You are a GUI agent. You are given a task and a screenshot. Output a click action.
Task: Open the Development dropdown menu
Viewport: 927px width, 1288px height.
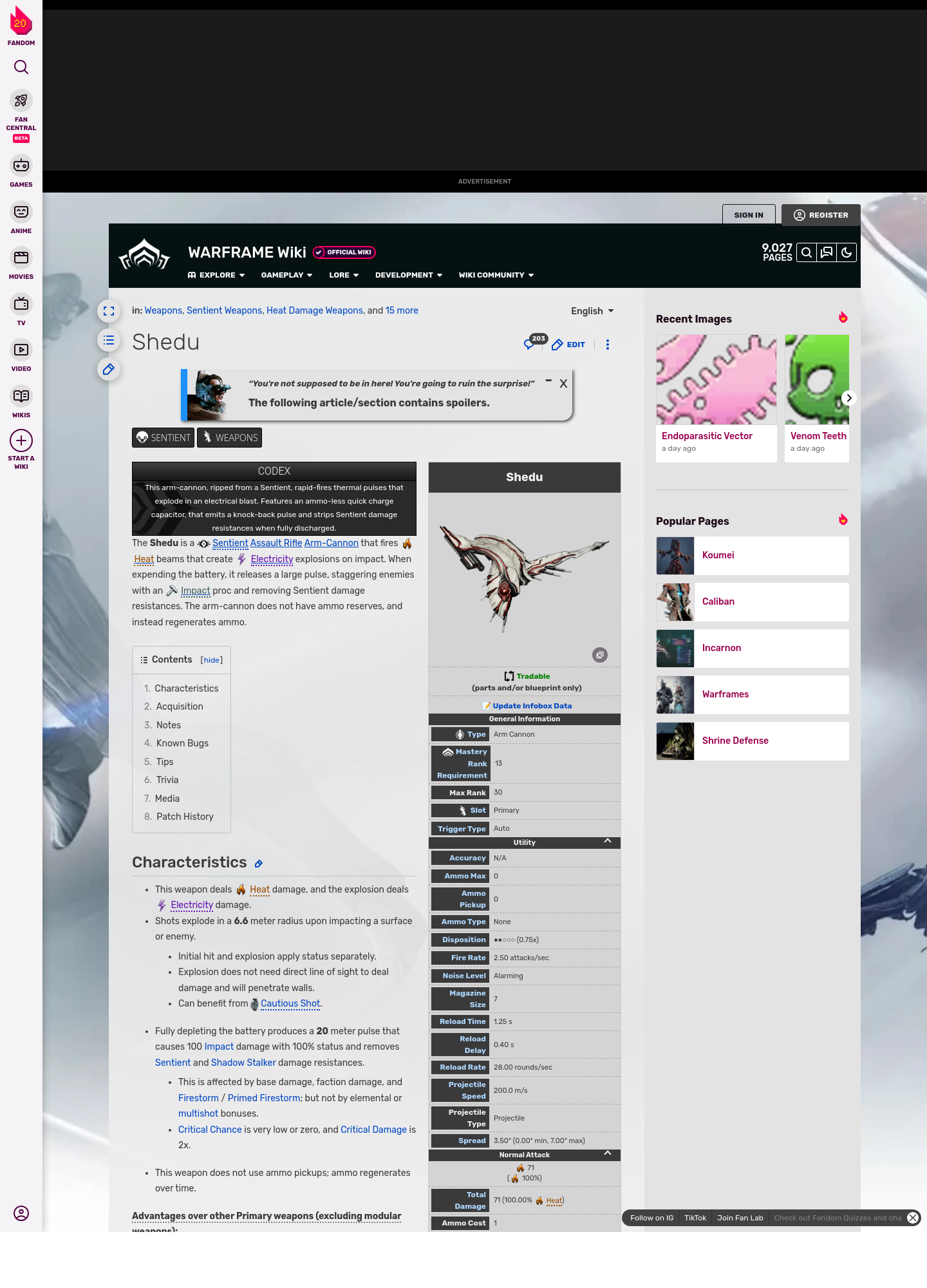tap(409, 275)
